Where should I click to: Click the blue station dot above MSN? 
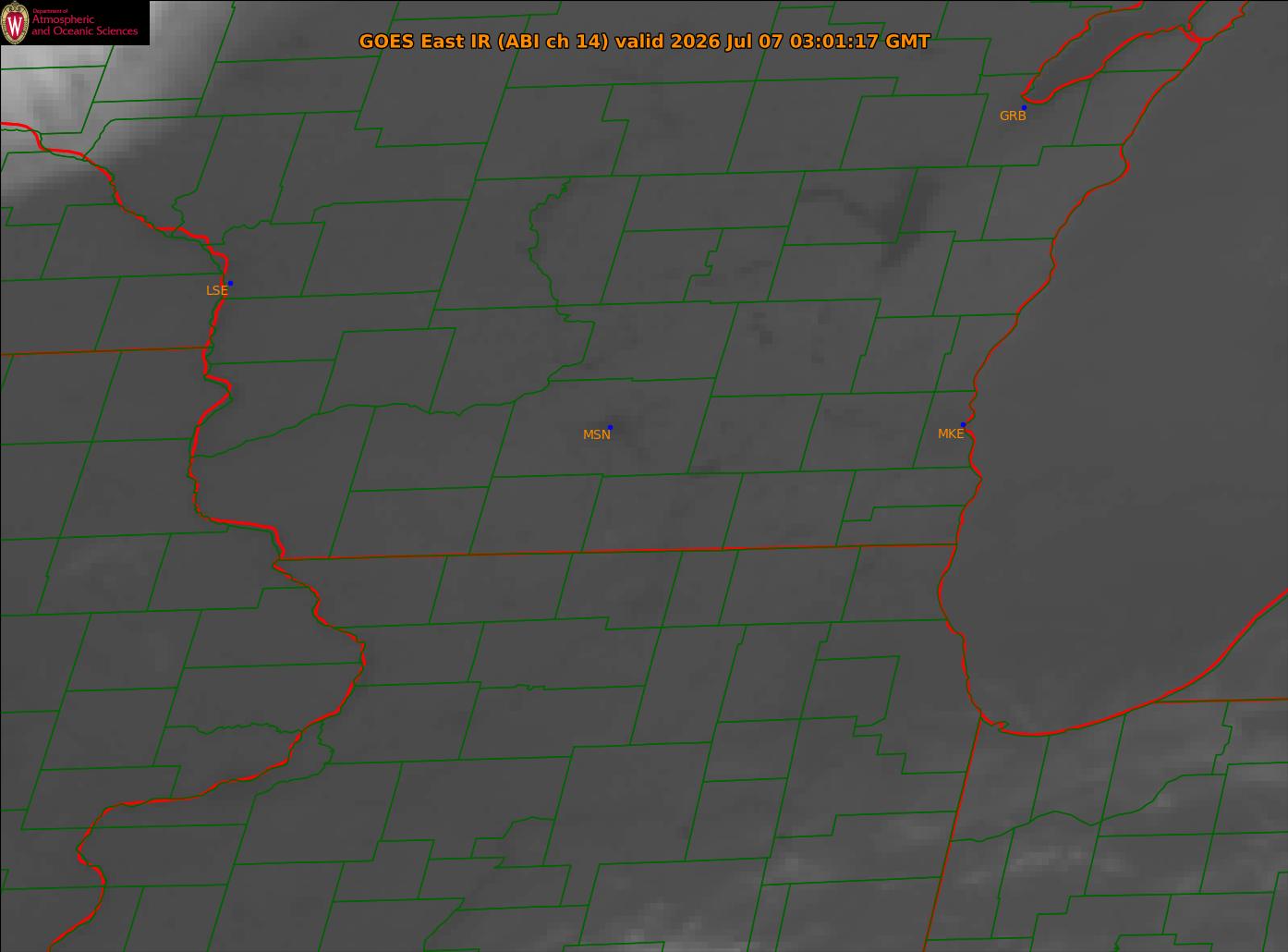tap(610, 427)
